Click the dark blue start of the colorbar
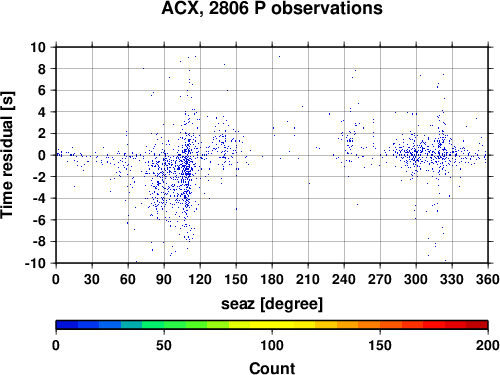Viewport: 500px width, 375px height. [67, 325]
